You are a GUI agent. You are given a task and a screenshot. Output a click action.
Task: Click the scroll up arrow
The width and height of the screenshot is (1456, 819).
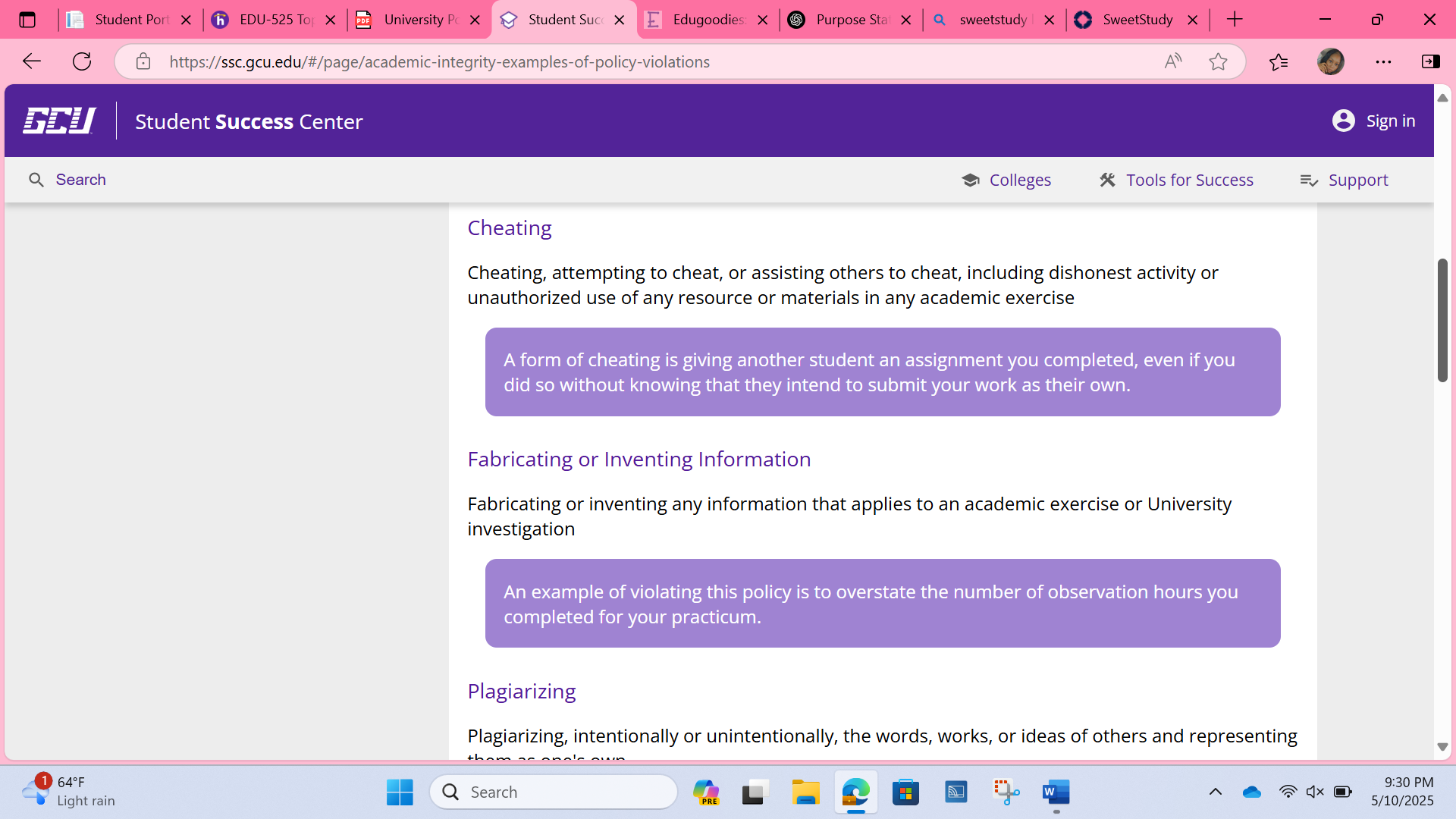(1442, 99)
